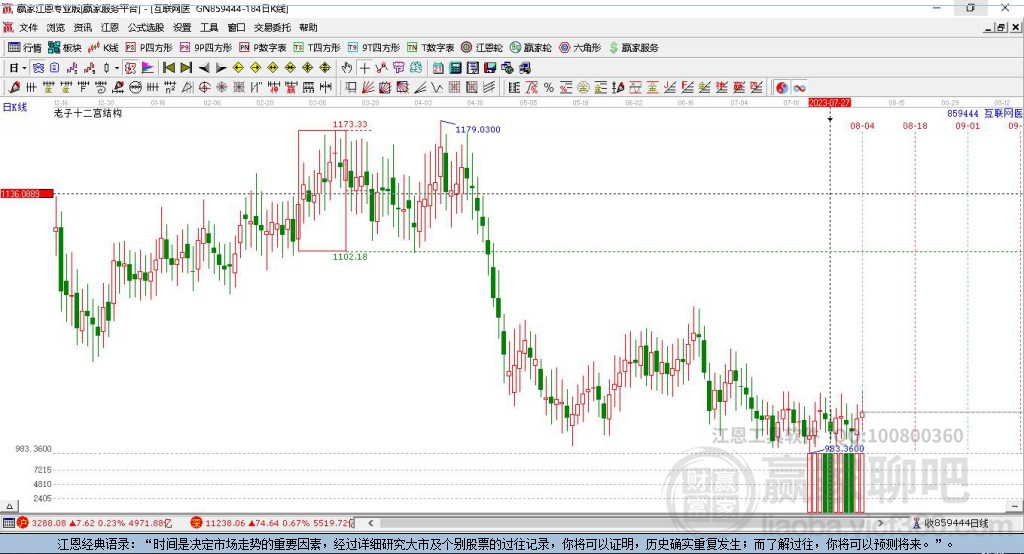
Task: Click the red floppy disk save icon
Action: (x=490, y=68)
